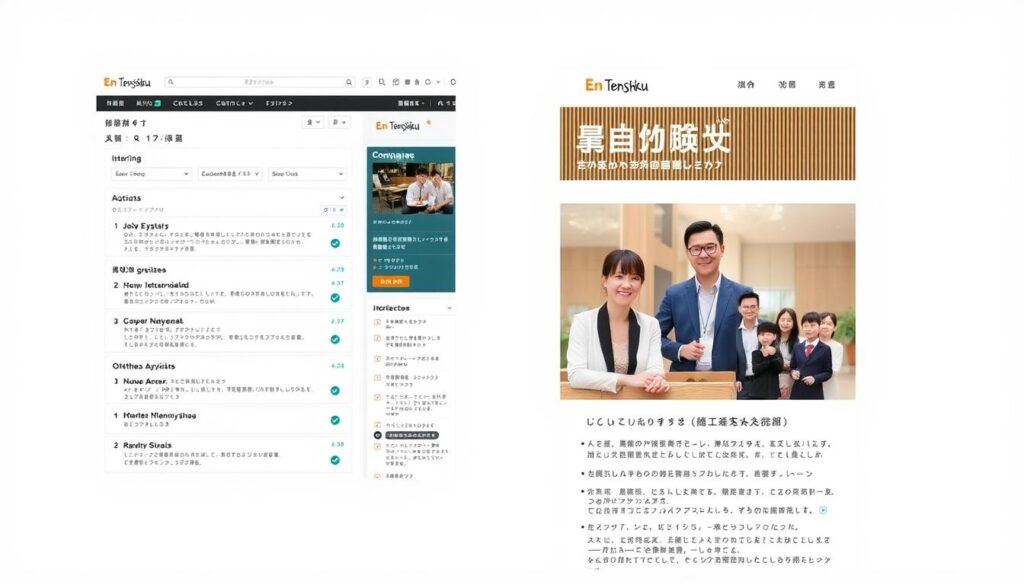
Task: Click the group photo on the right page
Action: click(x=707, y=302)
